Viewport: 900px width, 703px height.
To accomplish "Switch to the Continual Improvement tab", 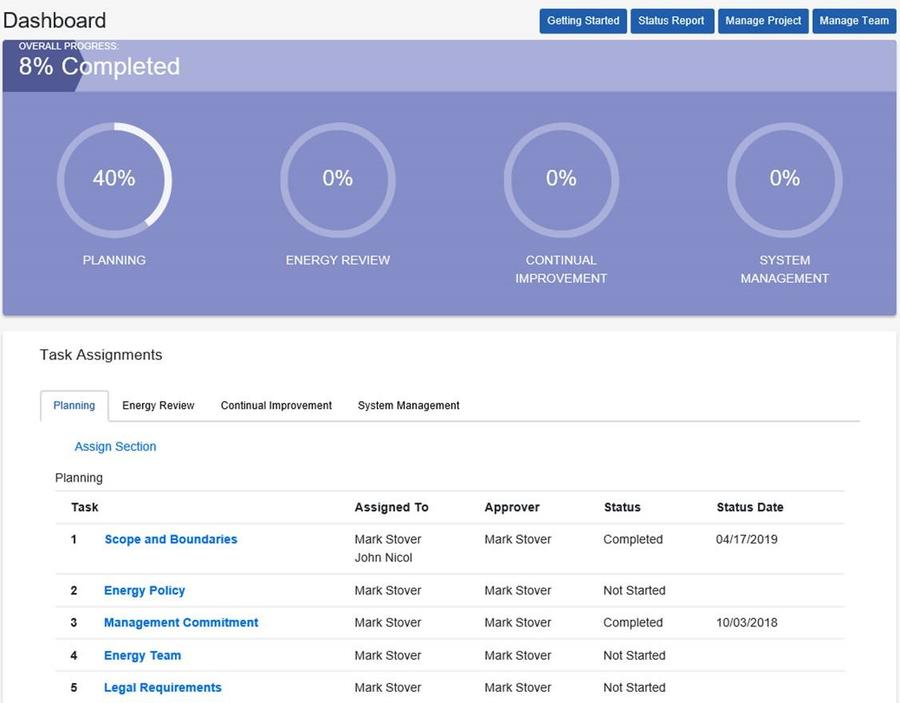I will (276, 406).
